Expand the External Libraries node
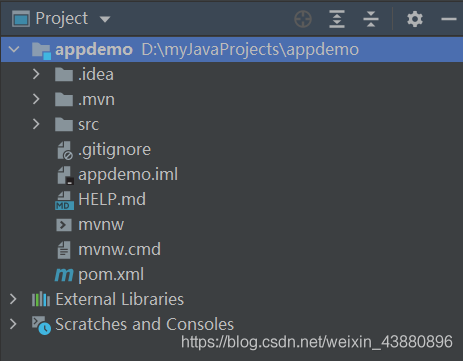Screen dimensions: 463x361 pyautogui.click(x=13, y=299)
